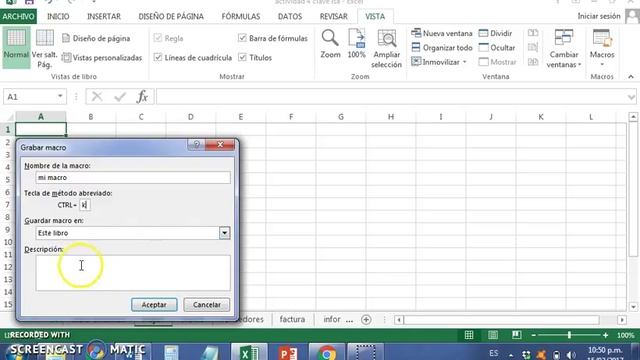Screen dimensions: 640x360
Task: Toggle Líneas de cuadrícula checkbox
Action: coord(158,58)
